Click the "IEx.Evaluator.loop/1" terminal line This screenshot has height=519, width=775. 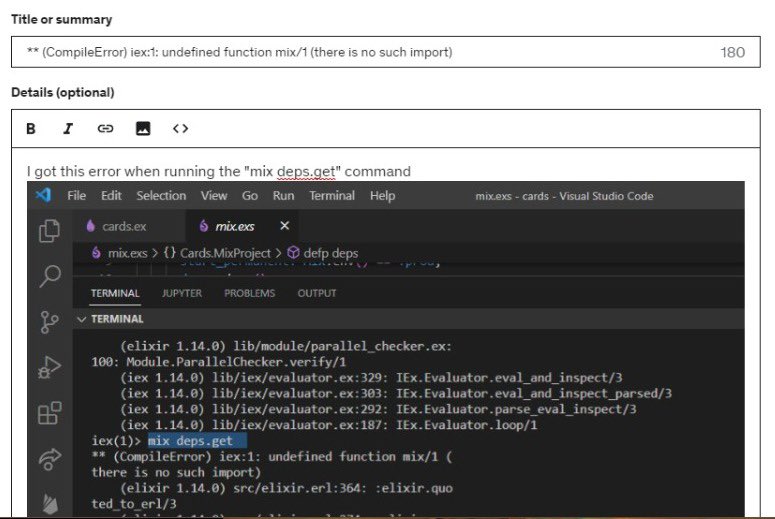[x=467, y=425]
